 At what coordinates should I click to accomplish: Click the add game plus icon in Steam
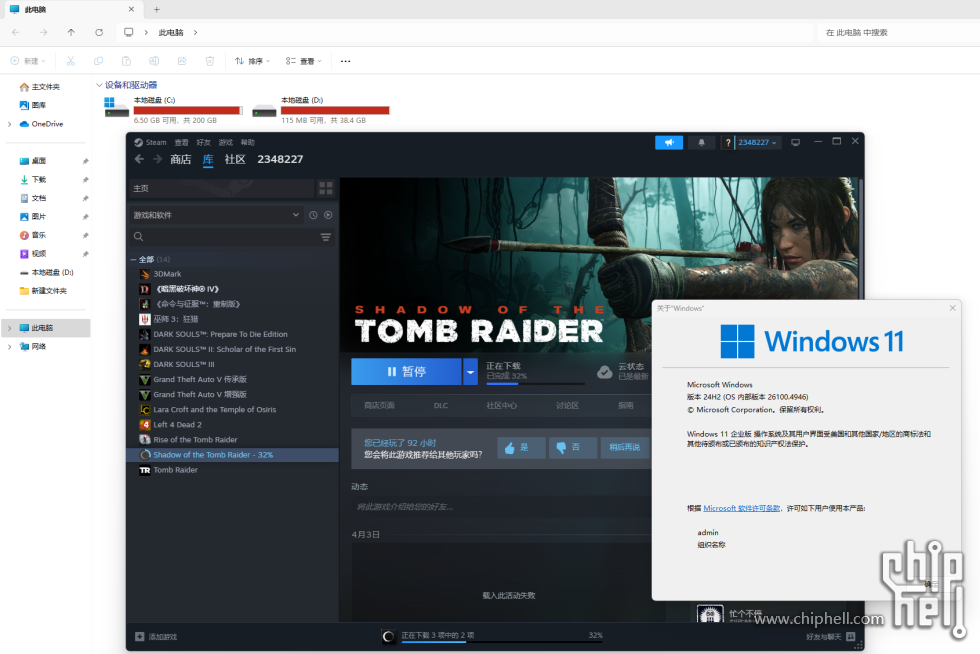click(x=139, y=636)
